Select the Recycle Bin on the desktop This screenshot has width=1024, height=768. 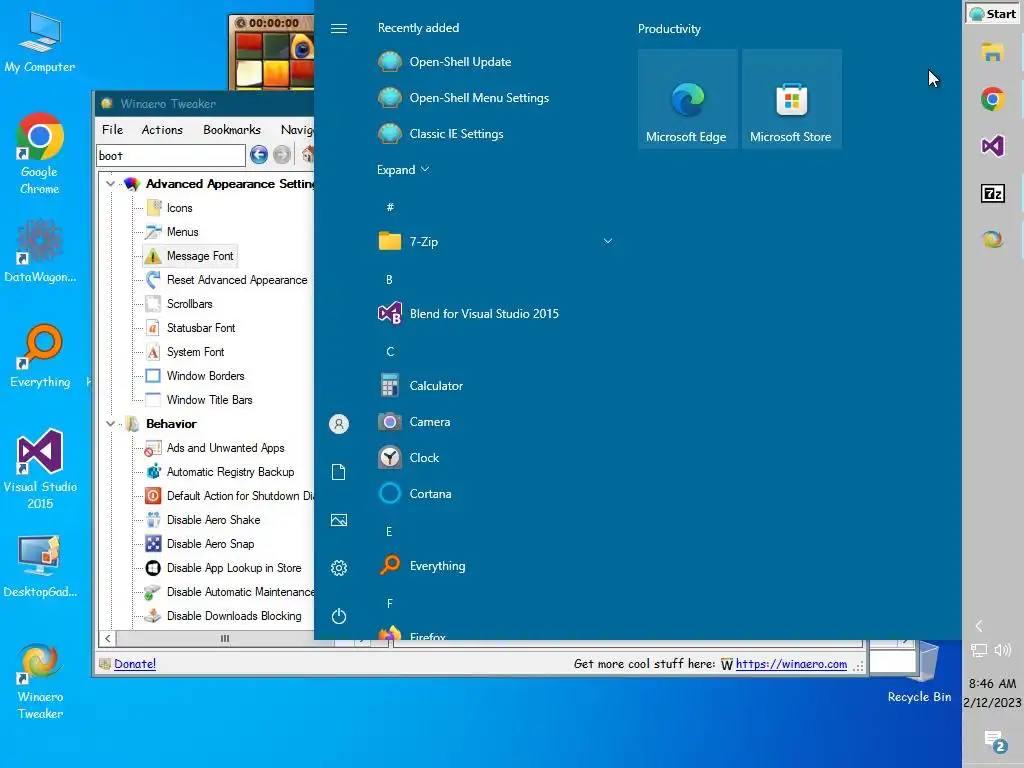(920, 673)
